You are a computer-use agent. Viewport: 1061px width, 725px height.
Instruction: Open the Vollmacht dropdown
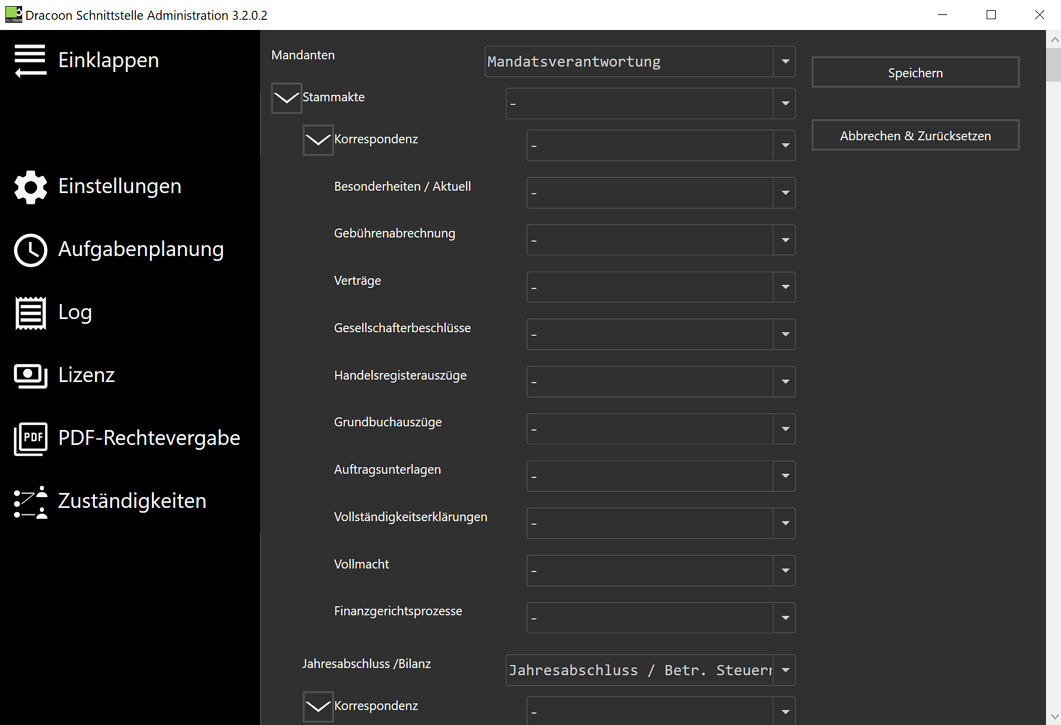point(660,571)
